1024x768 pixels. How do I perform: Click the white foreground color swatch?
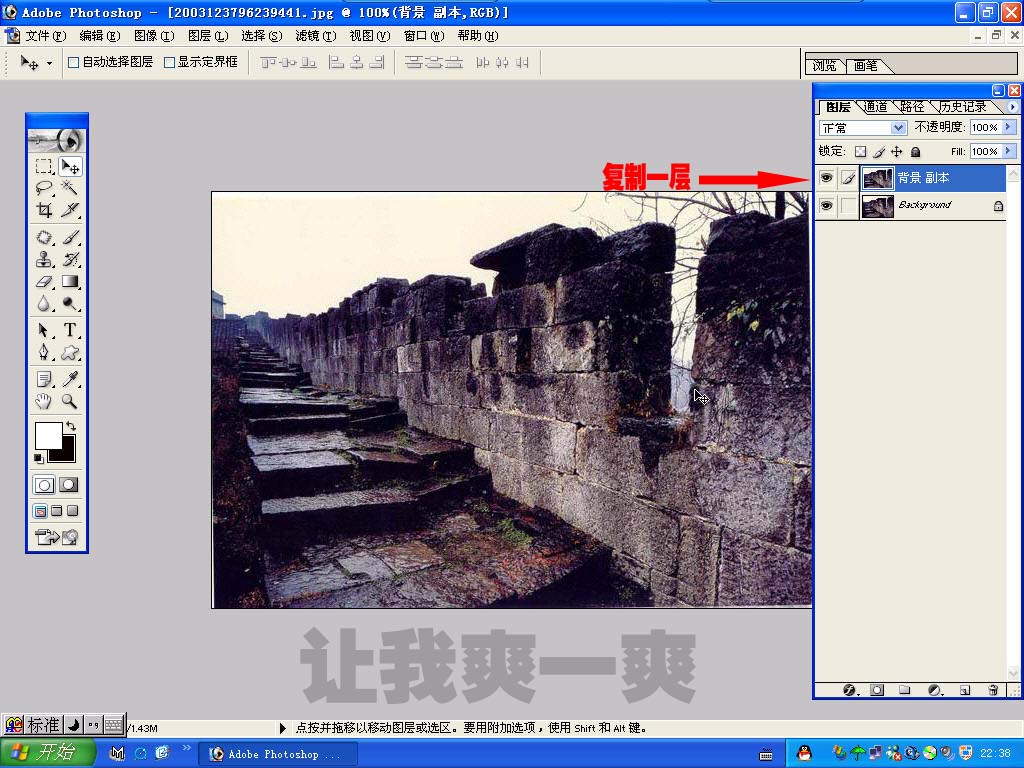tap(48, 435)
